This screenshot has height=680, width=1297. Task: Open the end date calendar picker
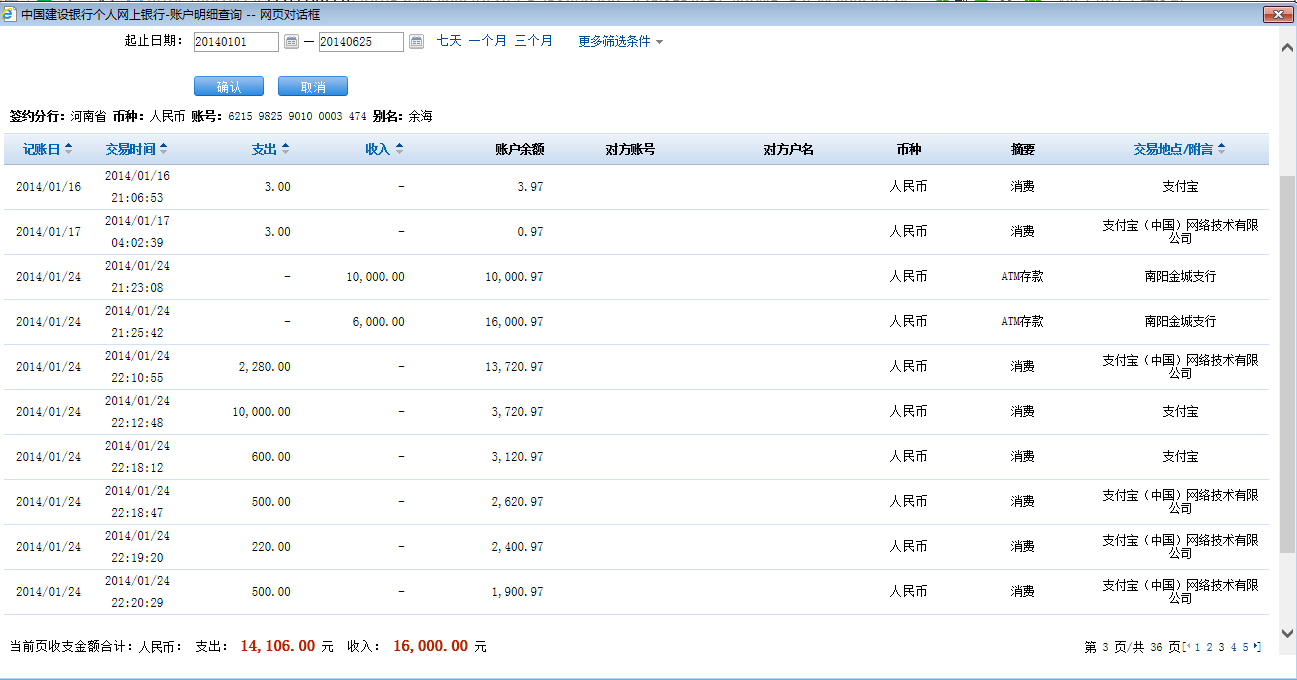point(416,42)
